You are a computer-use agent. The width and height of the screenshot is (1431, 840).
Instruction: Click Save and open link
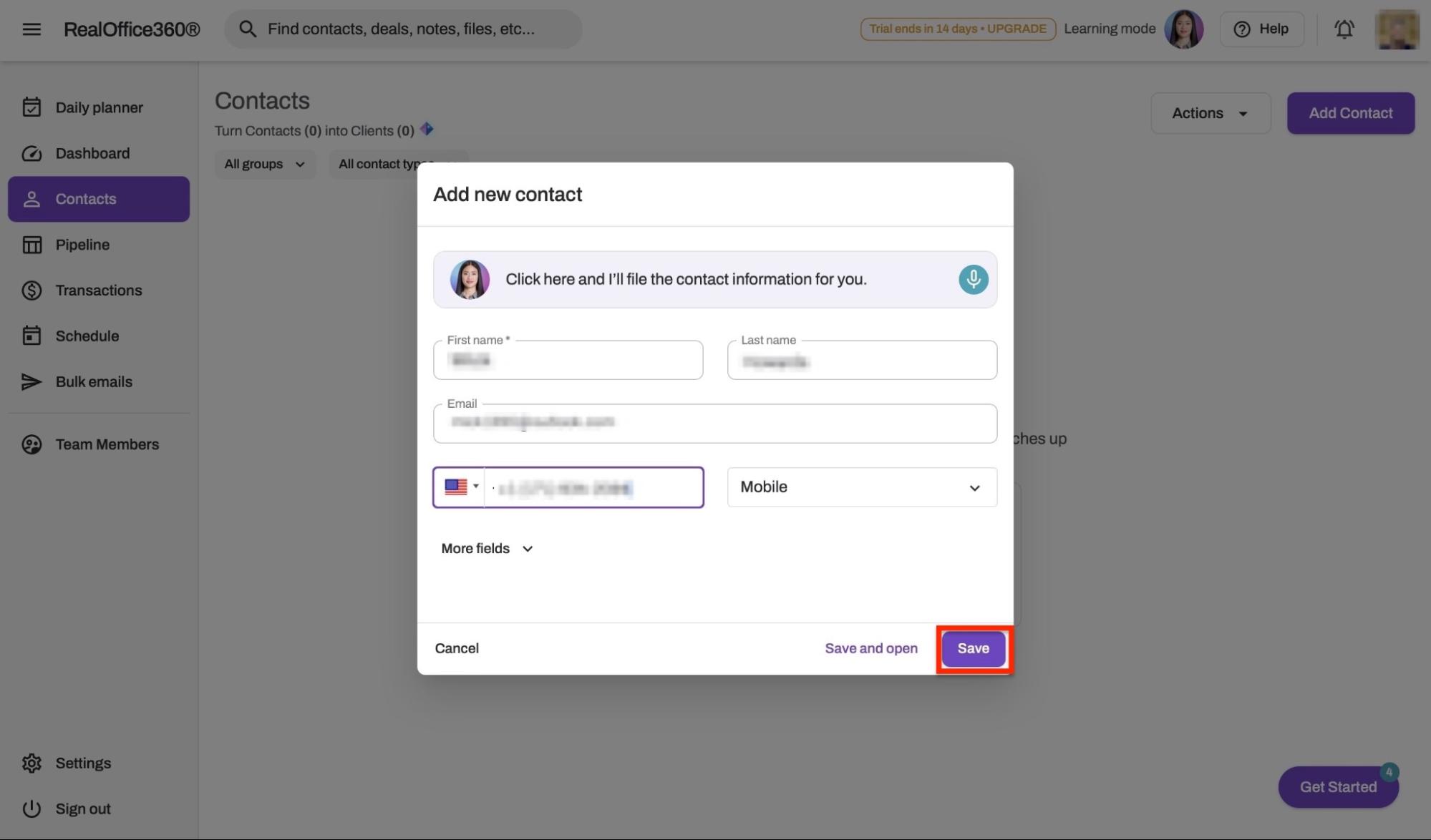[x=870, y=648]
